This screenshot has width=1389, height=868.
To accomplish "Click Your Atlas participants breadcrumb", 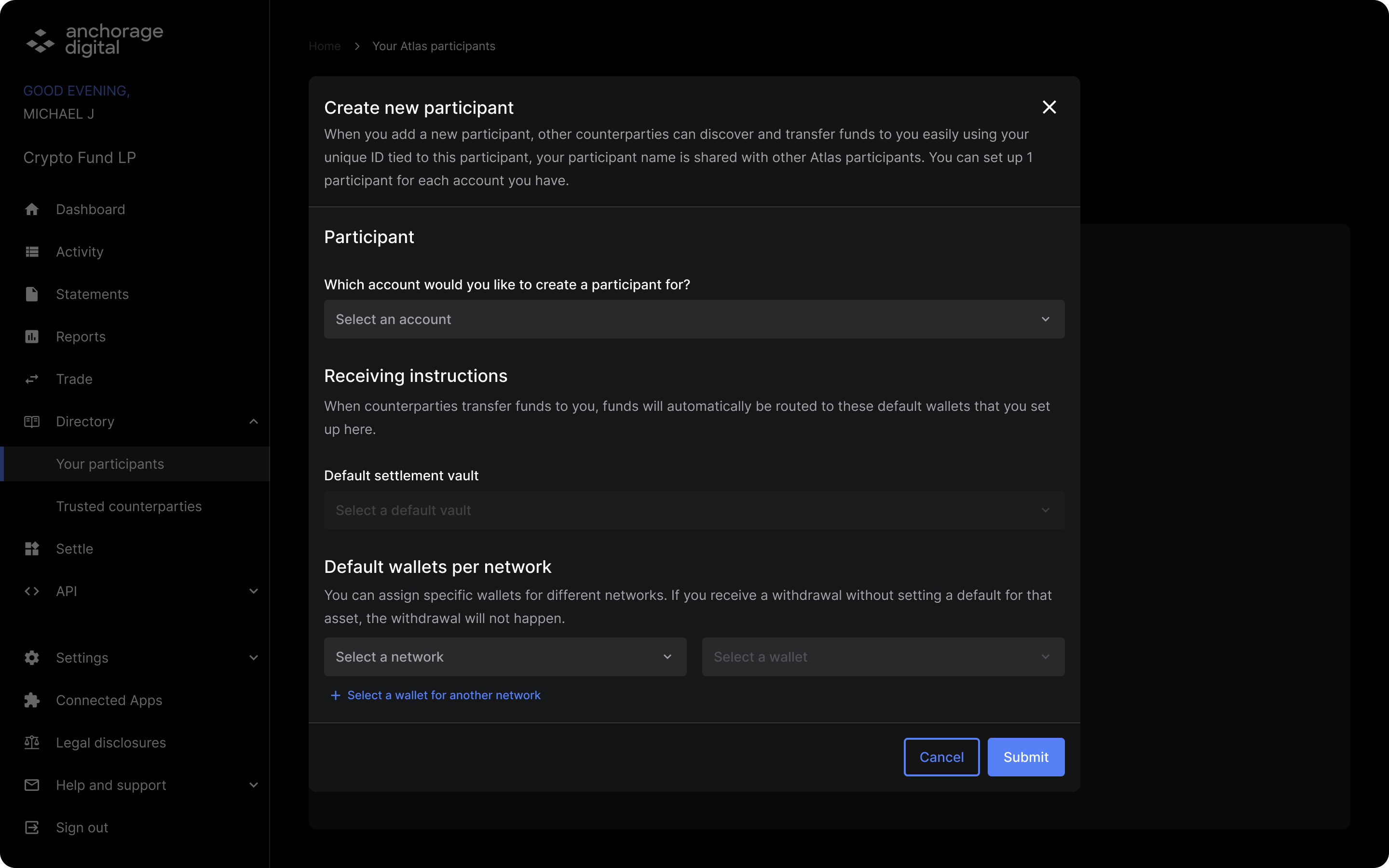I will coord(434,46).
